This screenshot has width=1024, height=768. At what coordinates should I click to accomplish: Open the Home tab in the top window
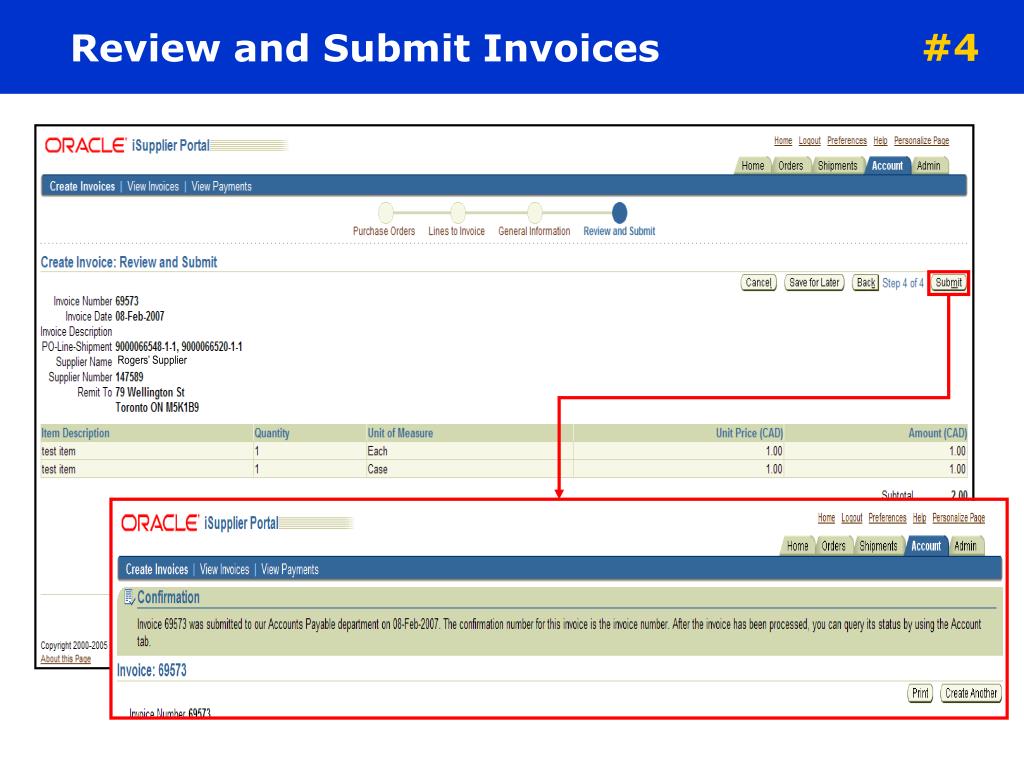(x=752, y=166)
